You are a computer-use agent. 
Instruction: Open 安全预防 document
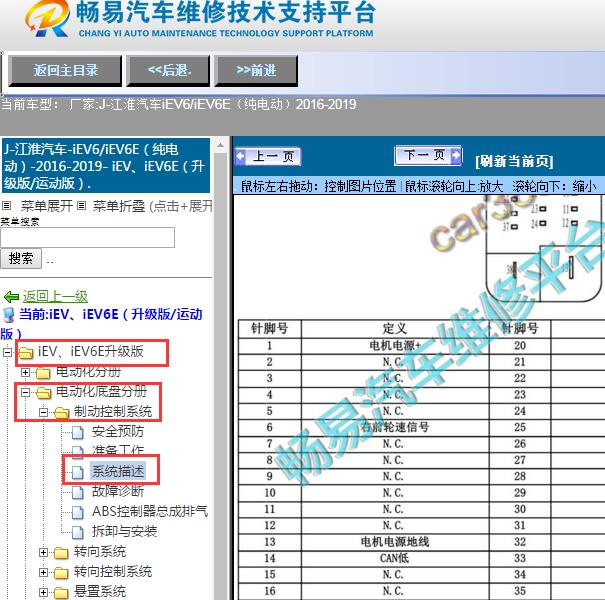118,431
